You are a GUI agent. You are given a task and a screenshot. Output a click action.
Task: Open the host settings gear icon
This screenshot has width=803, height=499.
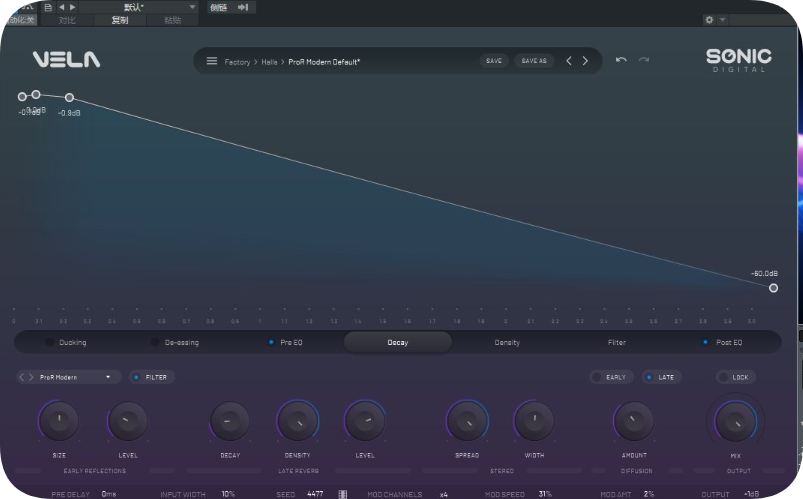click(709, 19)
